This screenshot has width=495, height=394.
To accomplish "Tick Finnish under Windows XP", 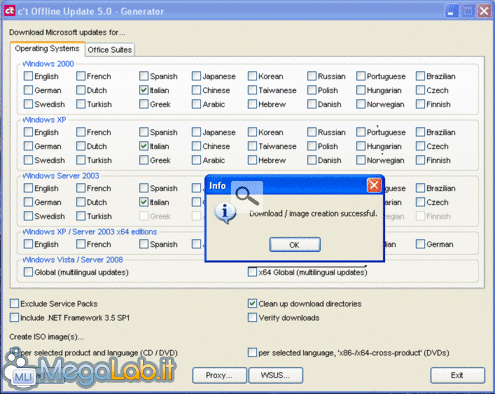I will click(x=420, y=160).
